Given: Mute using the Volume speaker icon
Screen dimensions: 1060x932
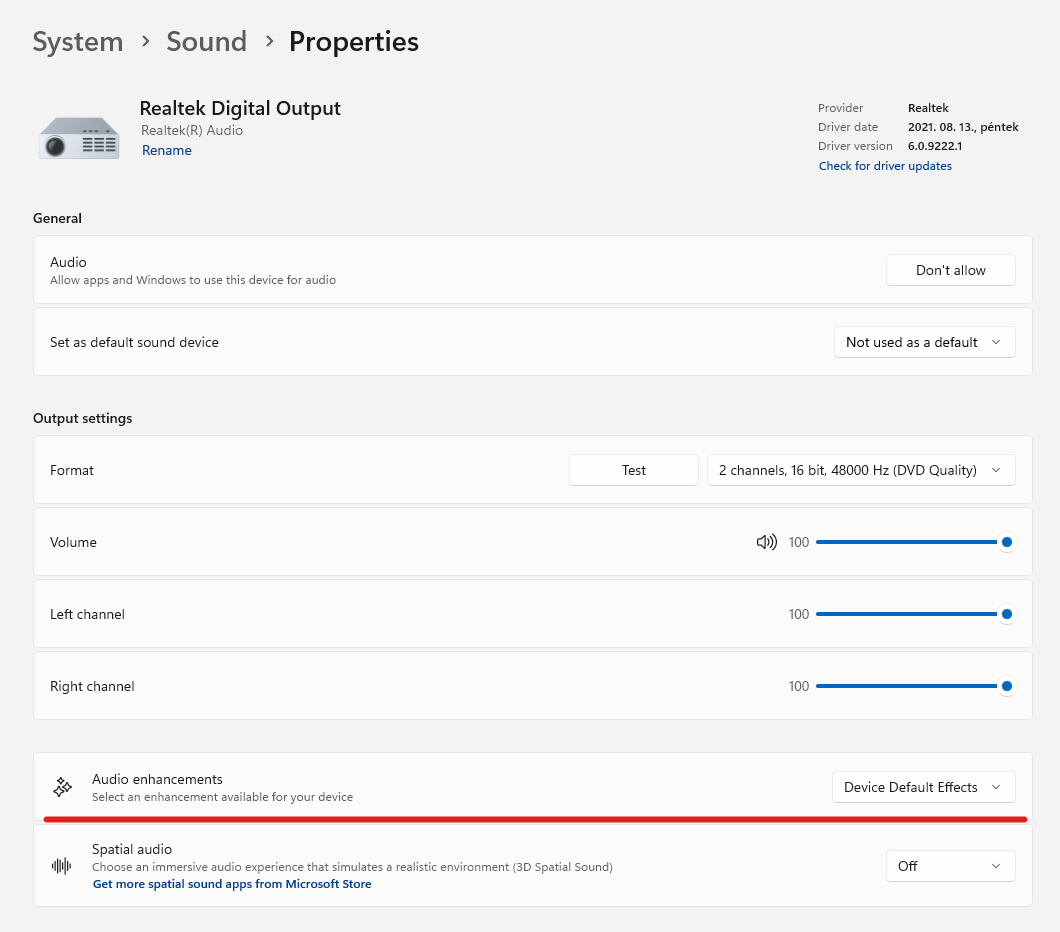Looking at the screenshot, I should (767, 542).
